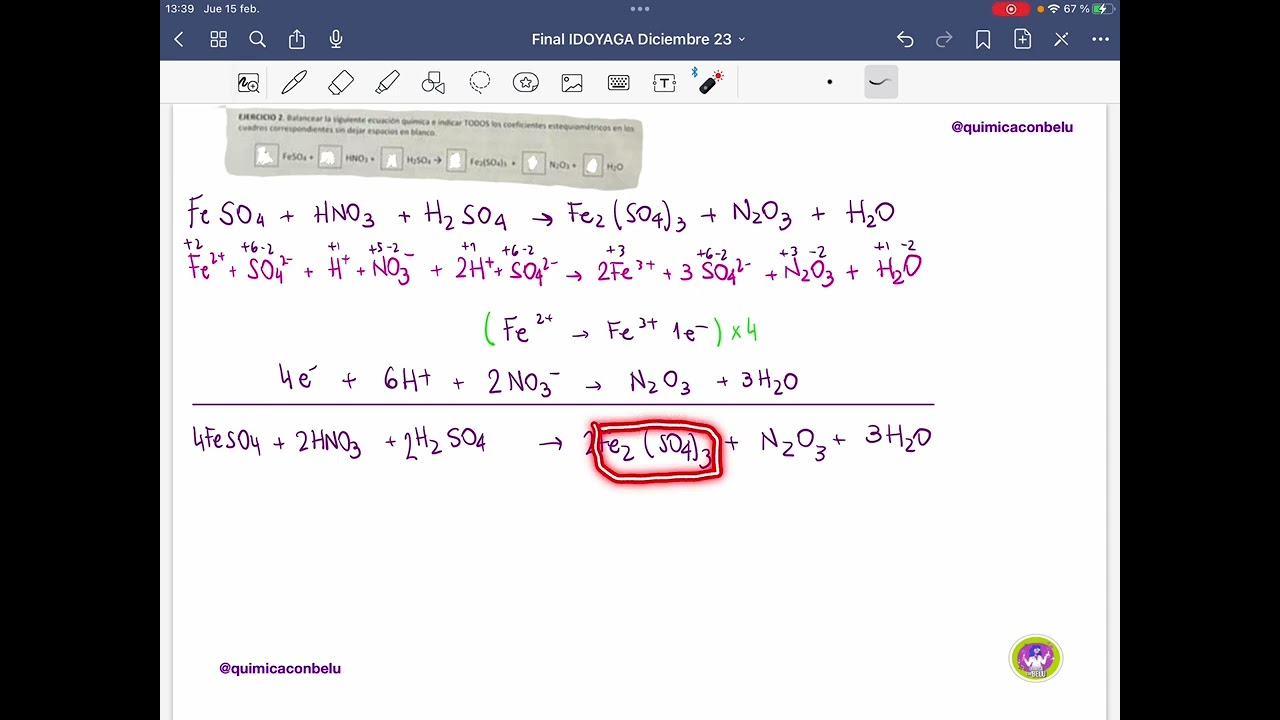Viewport: 1280px width, 720px height.
Task: Open the Final IDOYAGA Diciembre 23 title dropdown
Action: [x=638, y=39]
